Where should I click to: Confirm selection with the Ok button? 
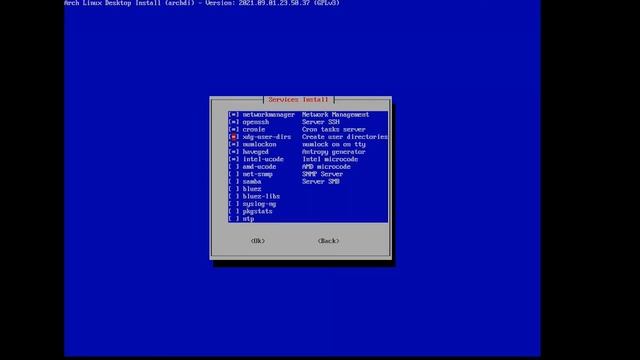click(x=258, y=241)
